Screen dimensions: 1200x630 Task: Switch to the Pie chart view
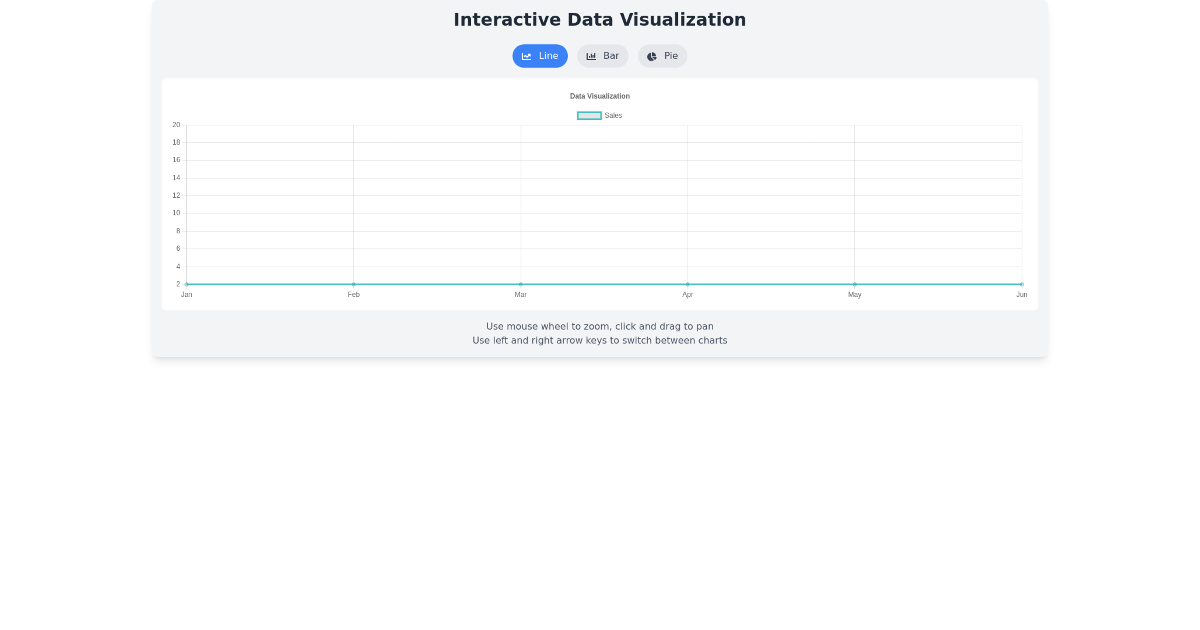(x=662, y=56)
